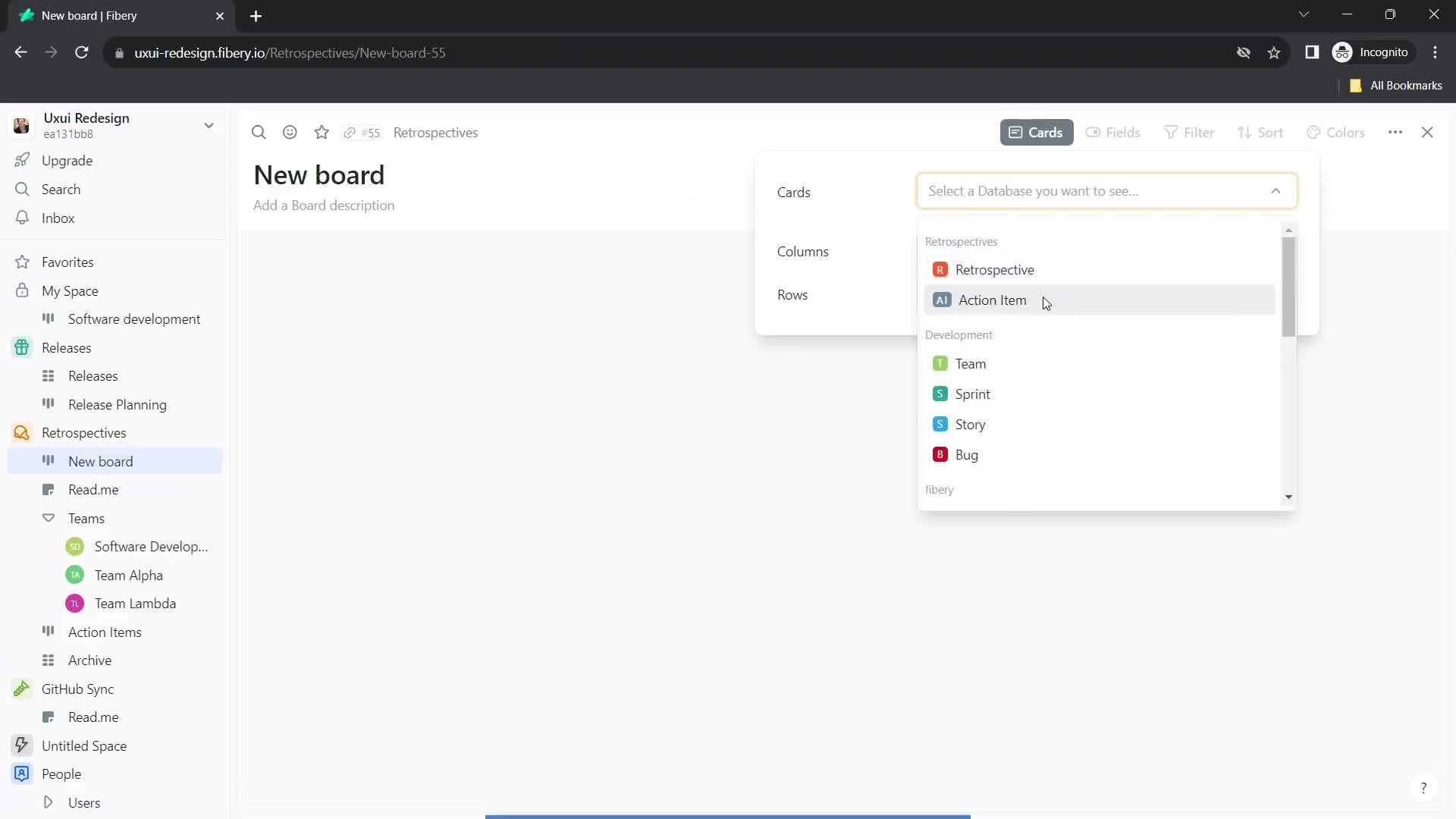Click the incognito profile indicator
1456x819 pixels.
(x=1374, y=52)
